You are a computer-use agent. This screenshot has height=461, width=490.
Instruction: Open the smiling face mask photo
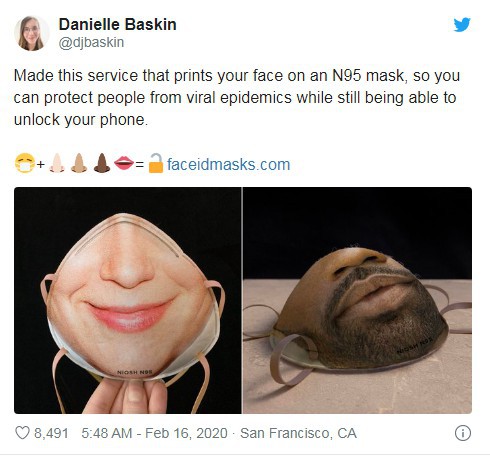point(128,300)
